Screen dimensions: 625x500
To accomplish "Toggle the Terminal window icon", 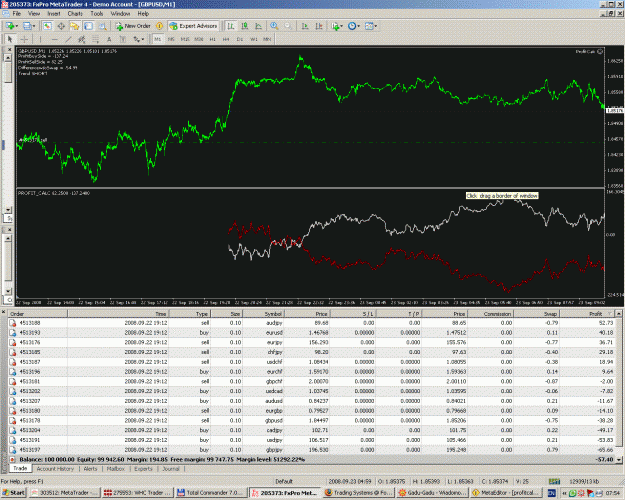I will 88,26.
